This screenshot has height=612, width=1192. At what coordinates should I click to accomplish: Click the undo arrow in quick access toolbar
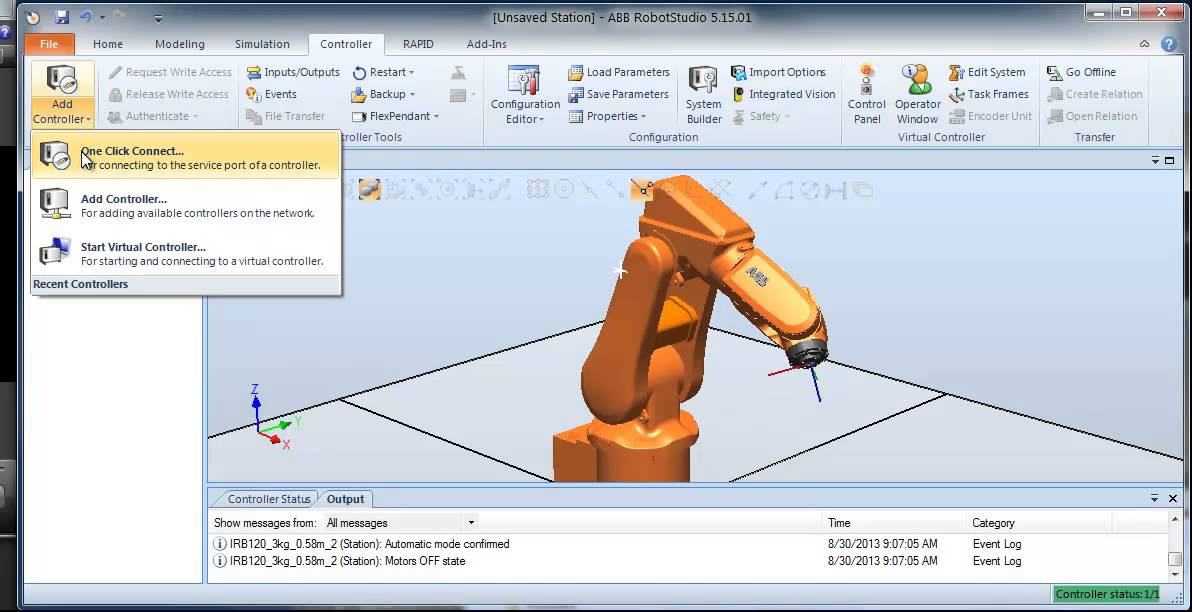(x=85, y=17)
